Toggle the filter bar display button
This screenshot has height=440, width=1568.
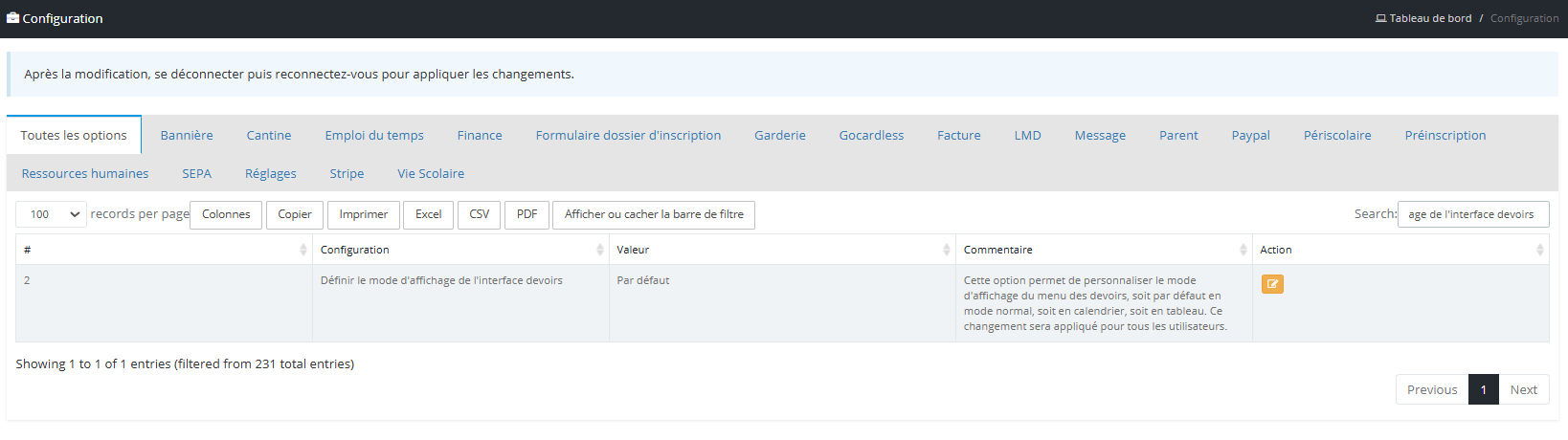click(654, 214)
